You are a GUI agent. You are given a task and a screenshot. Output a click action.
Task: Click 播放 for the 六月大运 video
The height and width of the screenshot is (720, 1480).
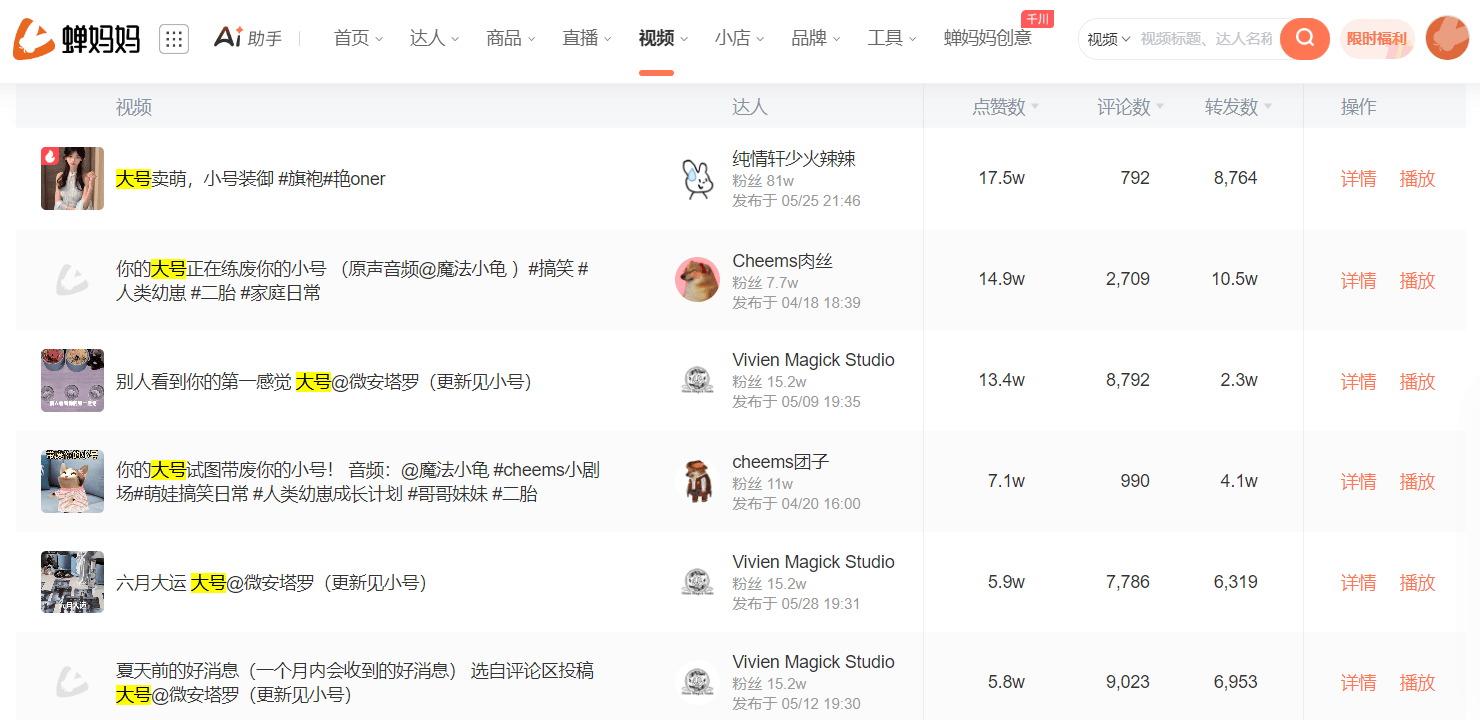point(1417,582)
